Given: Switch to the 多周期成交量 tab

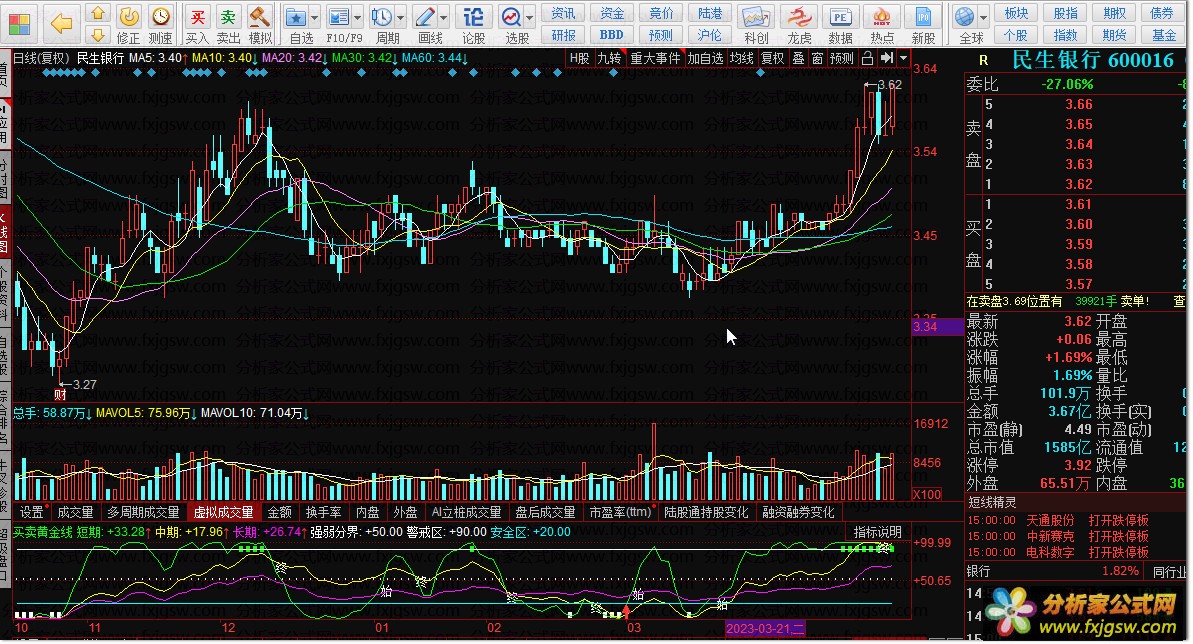Looking at the screenshot, I should coord(143,512).
